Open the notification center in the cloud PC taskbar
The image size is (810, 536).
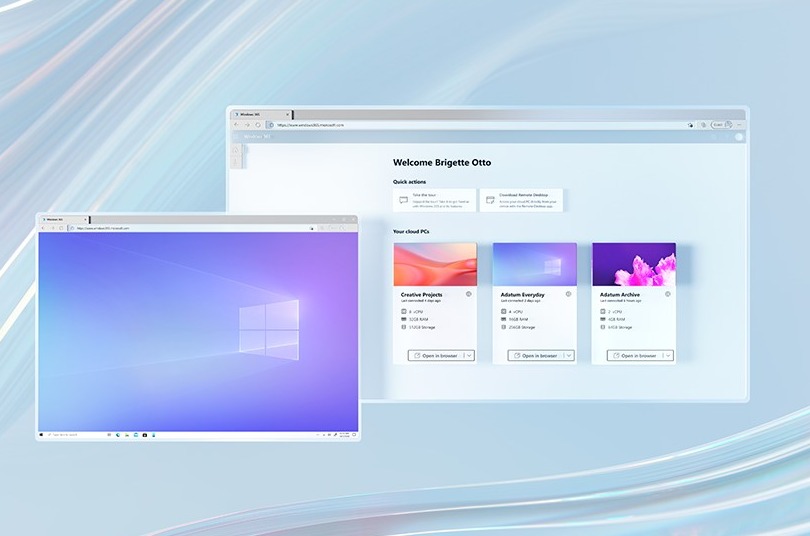tap(354, 435)
